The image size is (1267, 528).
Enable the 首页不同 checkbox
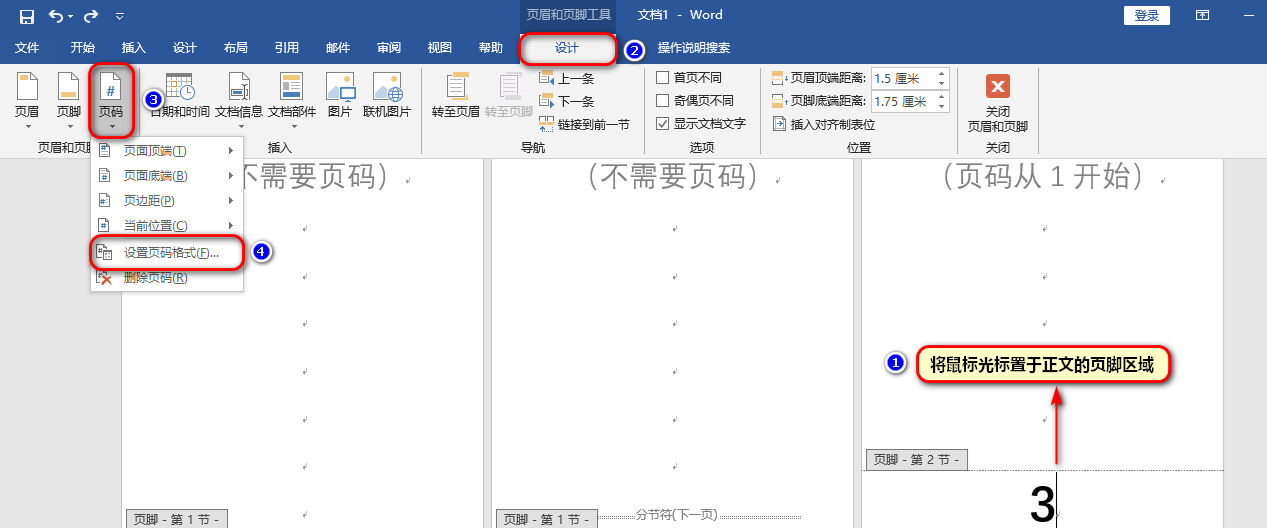click(662, 78)
